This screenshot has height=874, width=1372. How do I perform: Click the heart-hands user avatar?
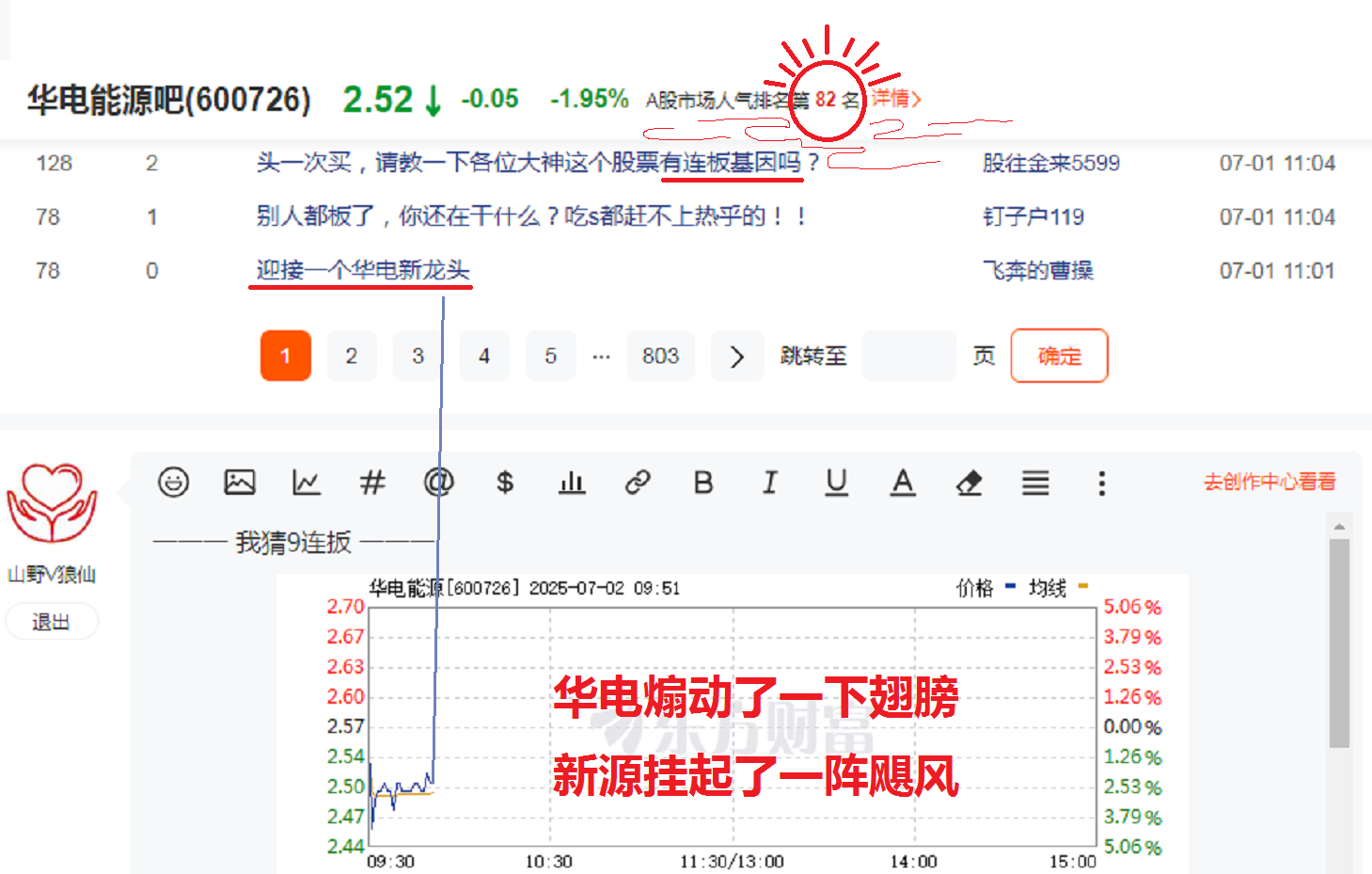52,503
